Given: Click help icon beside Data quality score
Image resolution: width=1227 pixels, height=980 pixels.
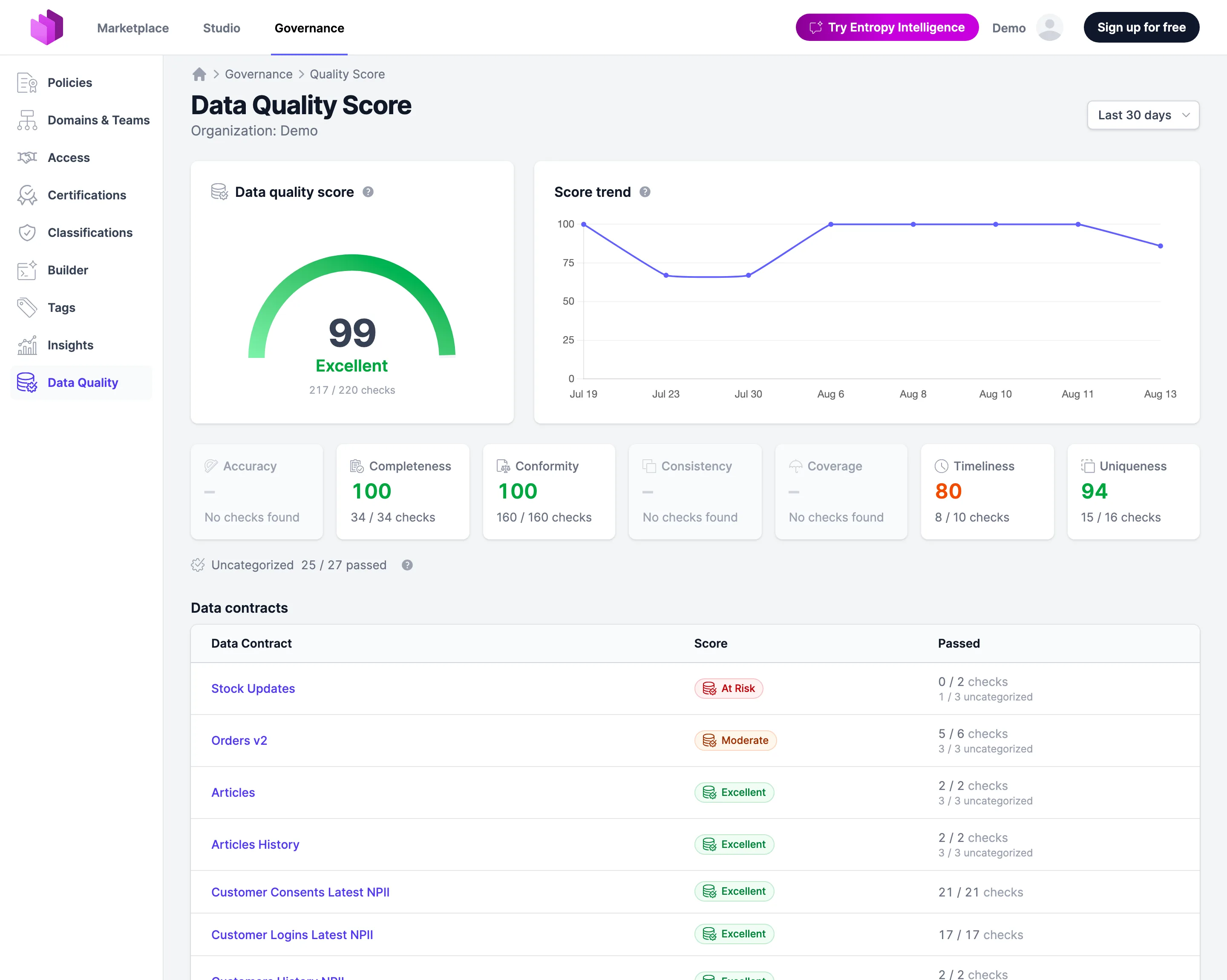Looking at the screenshot, I should point(368,192).
